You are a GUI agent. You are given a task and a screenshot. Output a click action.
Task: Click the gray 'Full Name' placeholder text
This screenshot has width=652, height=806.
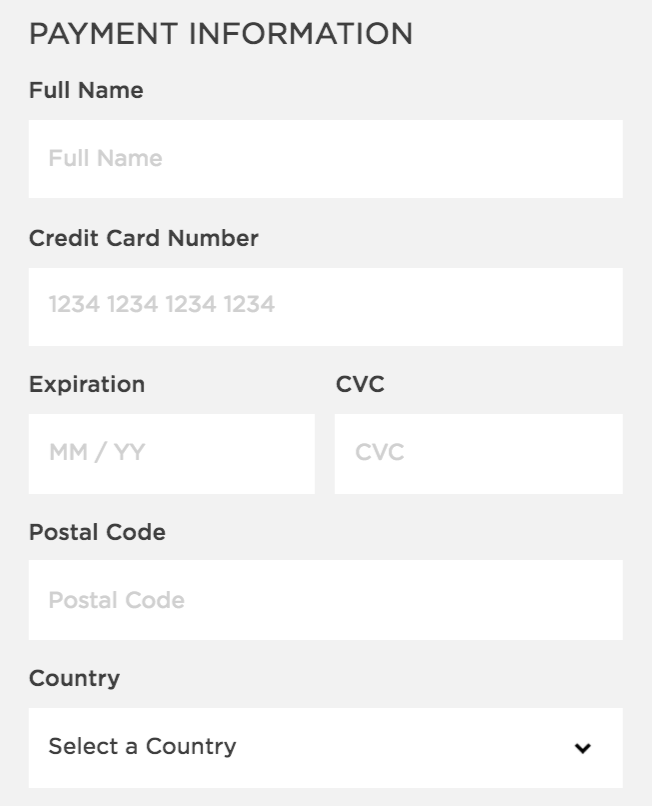click(x=105, y=159)
